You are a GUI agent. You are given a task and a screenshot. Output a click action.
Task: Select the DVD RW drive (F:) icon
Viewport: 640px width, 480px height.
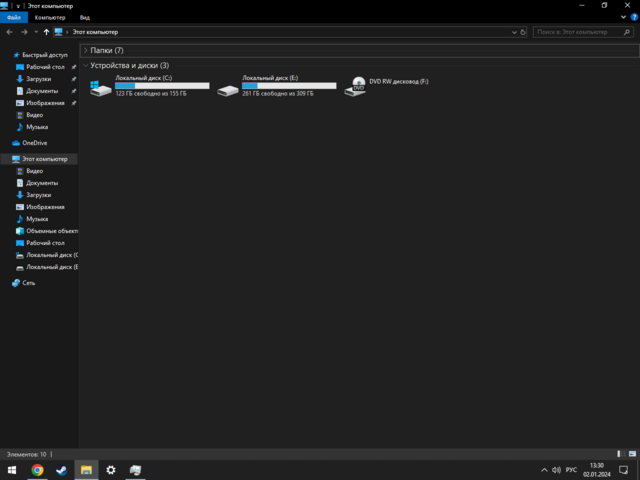[357, 88]
